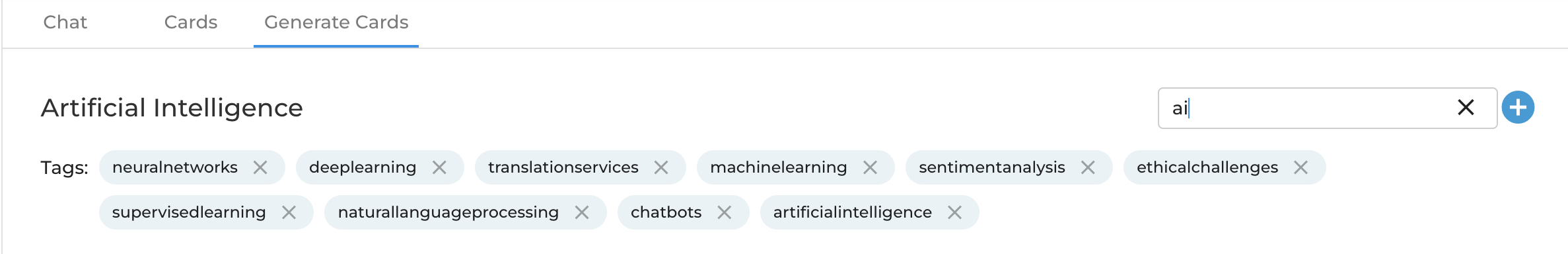Remove the ethicalchallenges tag
Image resolution: width=1568 pixels, height=254 pixels.
[x=1301, y=167]
